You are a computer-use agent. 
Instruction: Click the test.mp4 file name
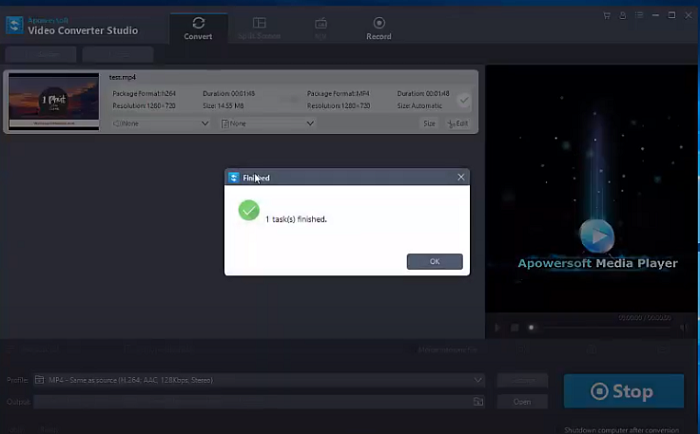122,77
